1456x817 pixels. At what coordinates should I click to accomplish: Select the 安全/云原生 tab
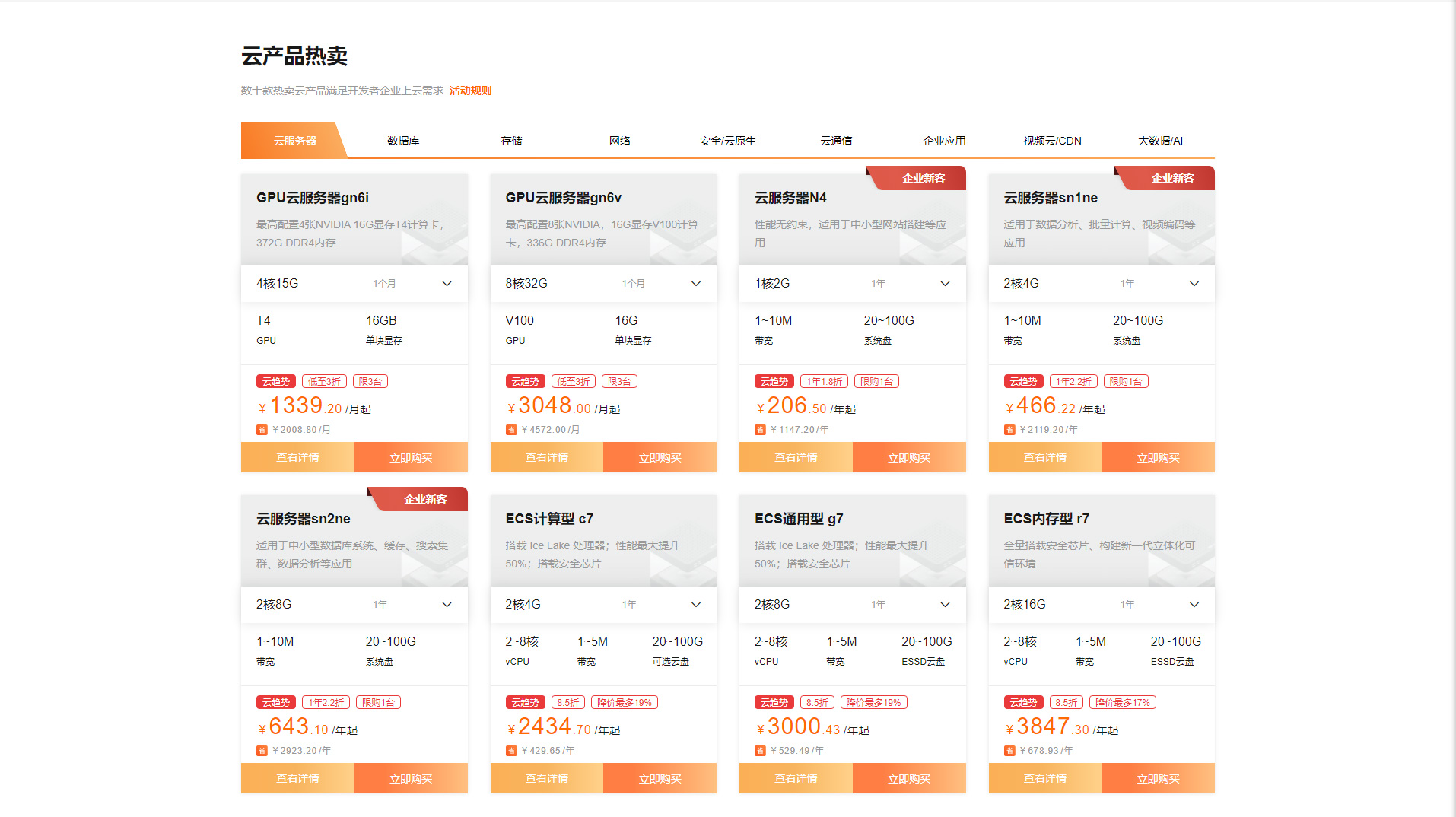pyautogui.click(x=728, y=141)
